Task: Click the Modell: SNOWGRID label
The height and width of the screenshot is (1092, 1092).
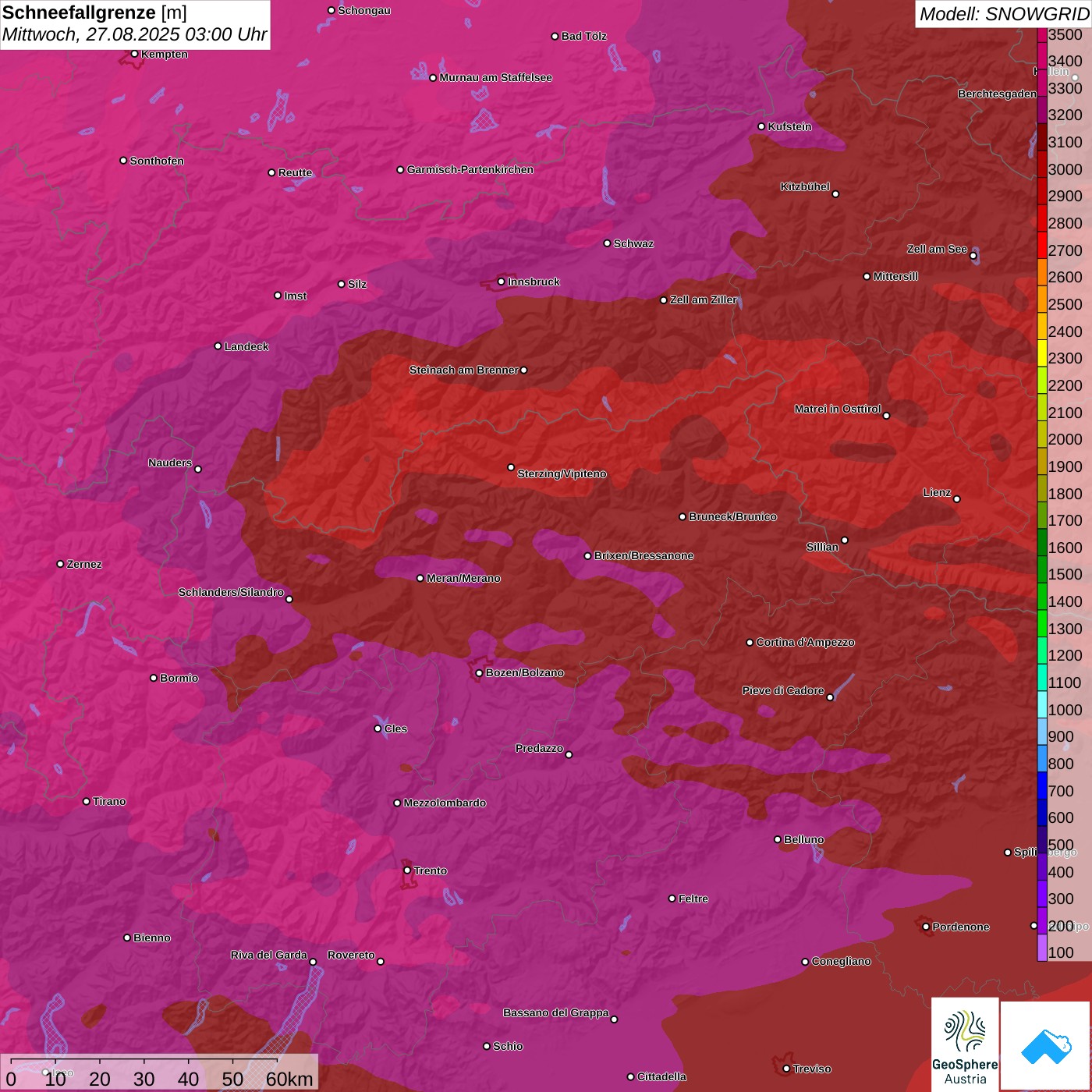Action: [x=1004, y=14]
